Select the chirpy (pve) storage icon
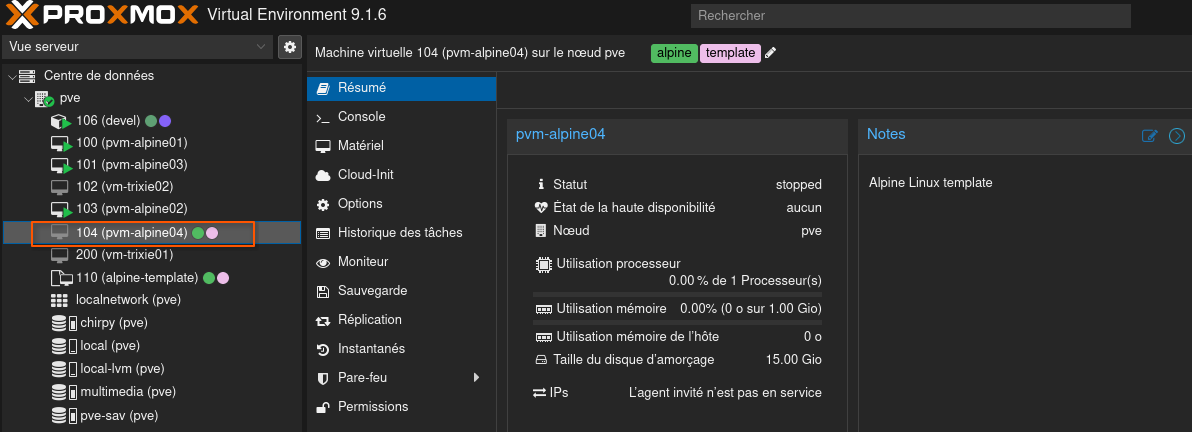This screenshot has height=432, width=1192. 63,323
